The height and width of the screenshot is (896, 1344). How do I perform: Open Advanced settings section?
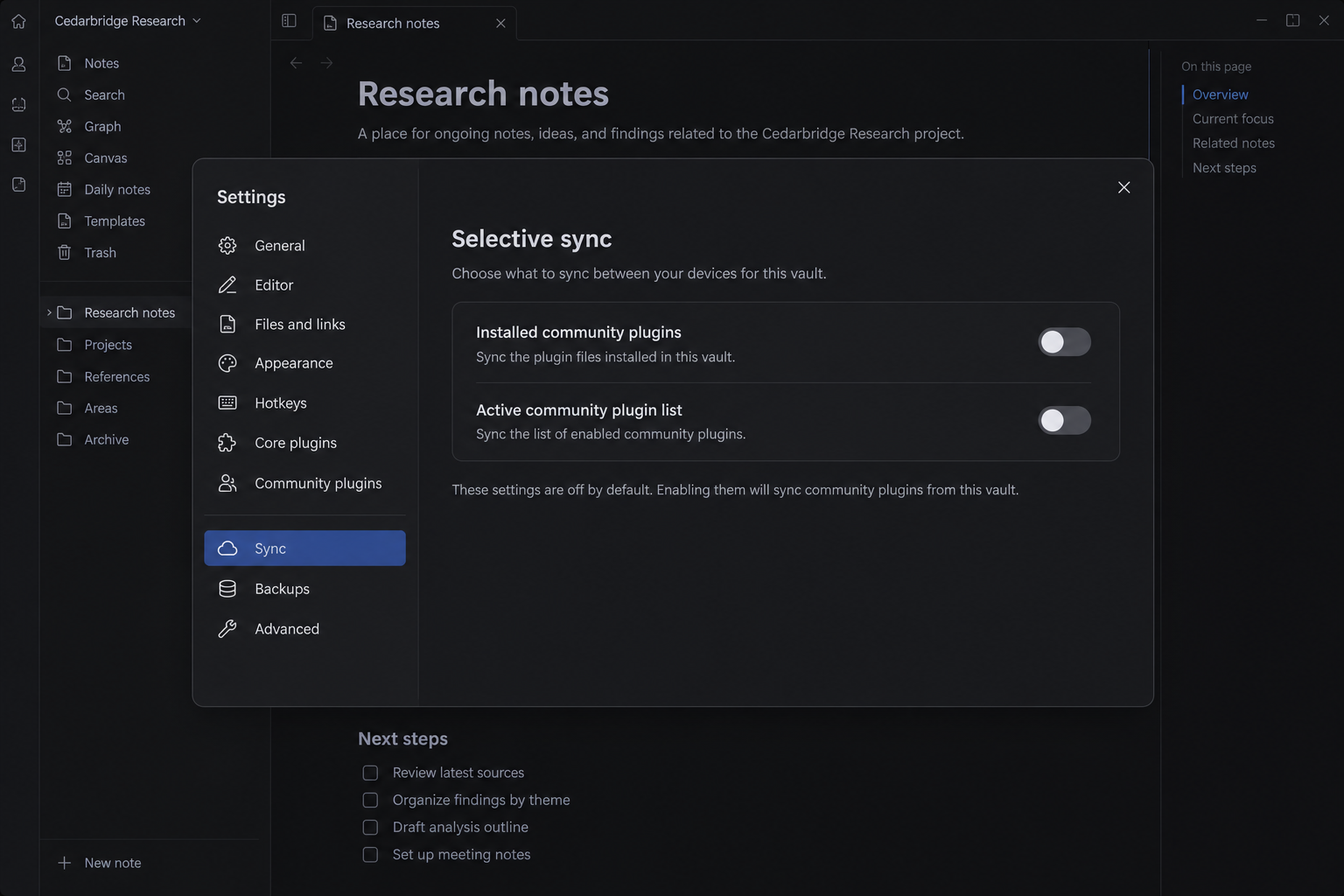pyautogui.click(x=304, y=629)
